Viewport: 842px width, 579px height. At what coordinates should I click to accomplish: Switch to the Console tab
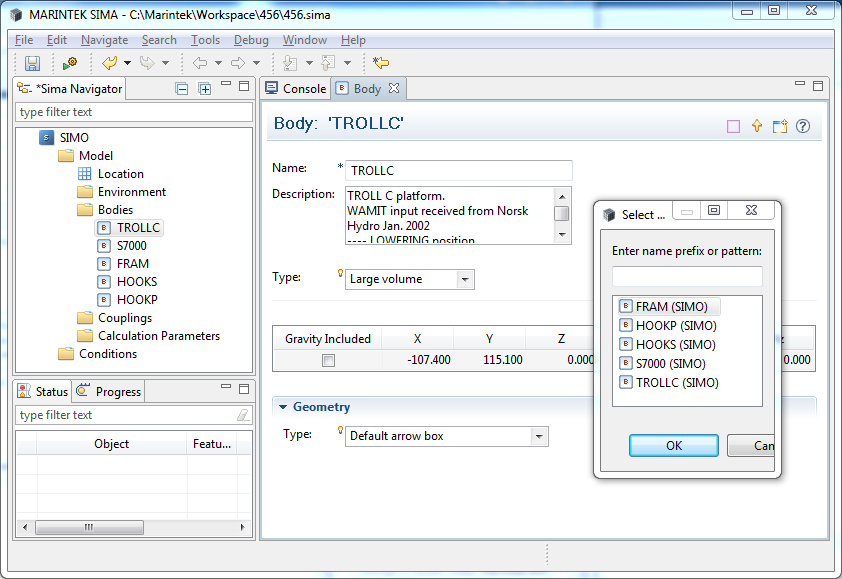point(295,89)
